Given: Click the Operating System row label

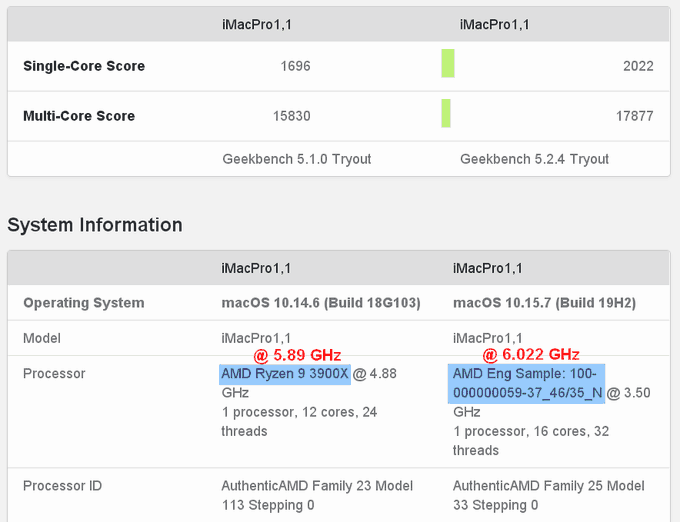Looking at the screenshot, I should click(x=84, y=303).
